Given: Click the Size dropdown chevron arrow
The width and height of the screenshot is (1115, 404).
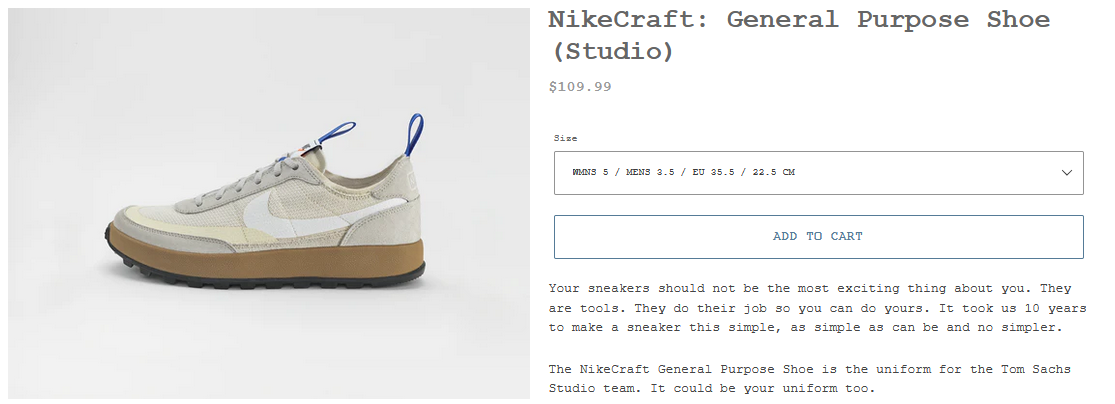Looking at the screenshot, I should pyautogui.click(x=1066, y=173).
